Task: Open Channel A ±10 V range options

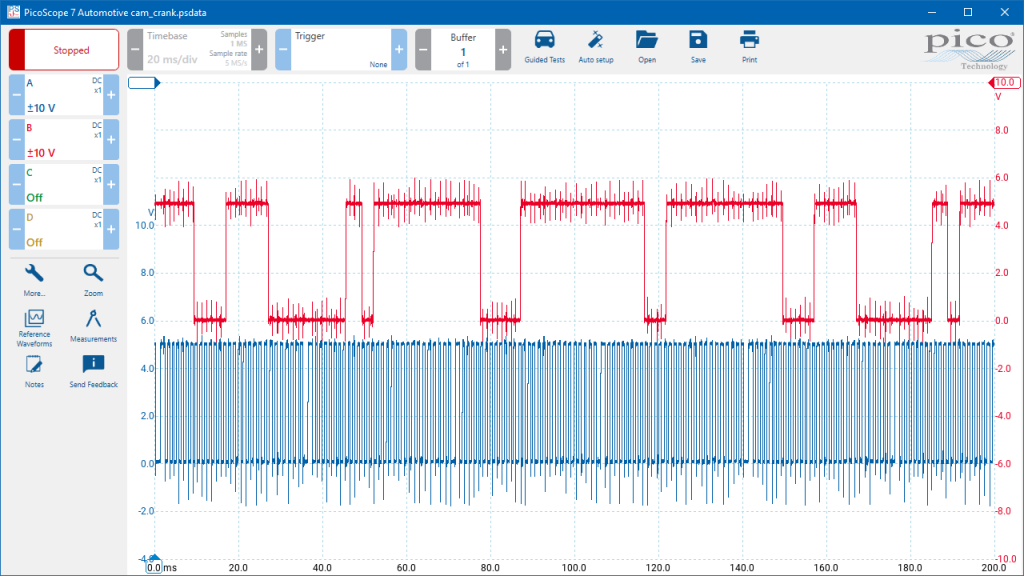Action: 64,95
